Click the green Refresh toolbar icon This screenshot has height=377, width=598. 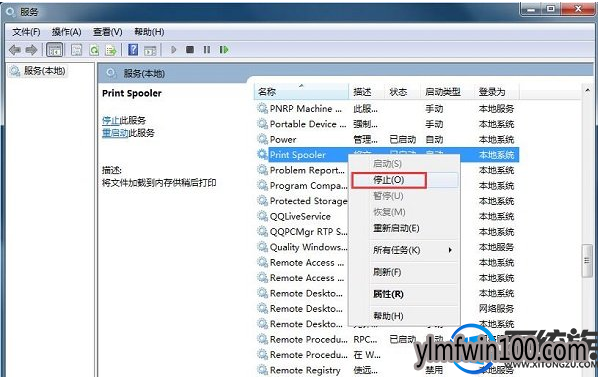click(x=94, y=50)
